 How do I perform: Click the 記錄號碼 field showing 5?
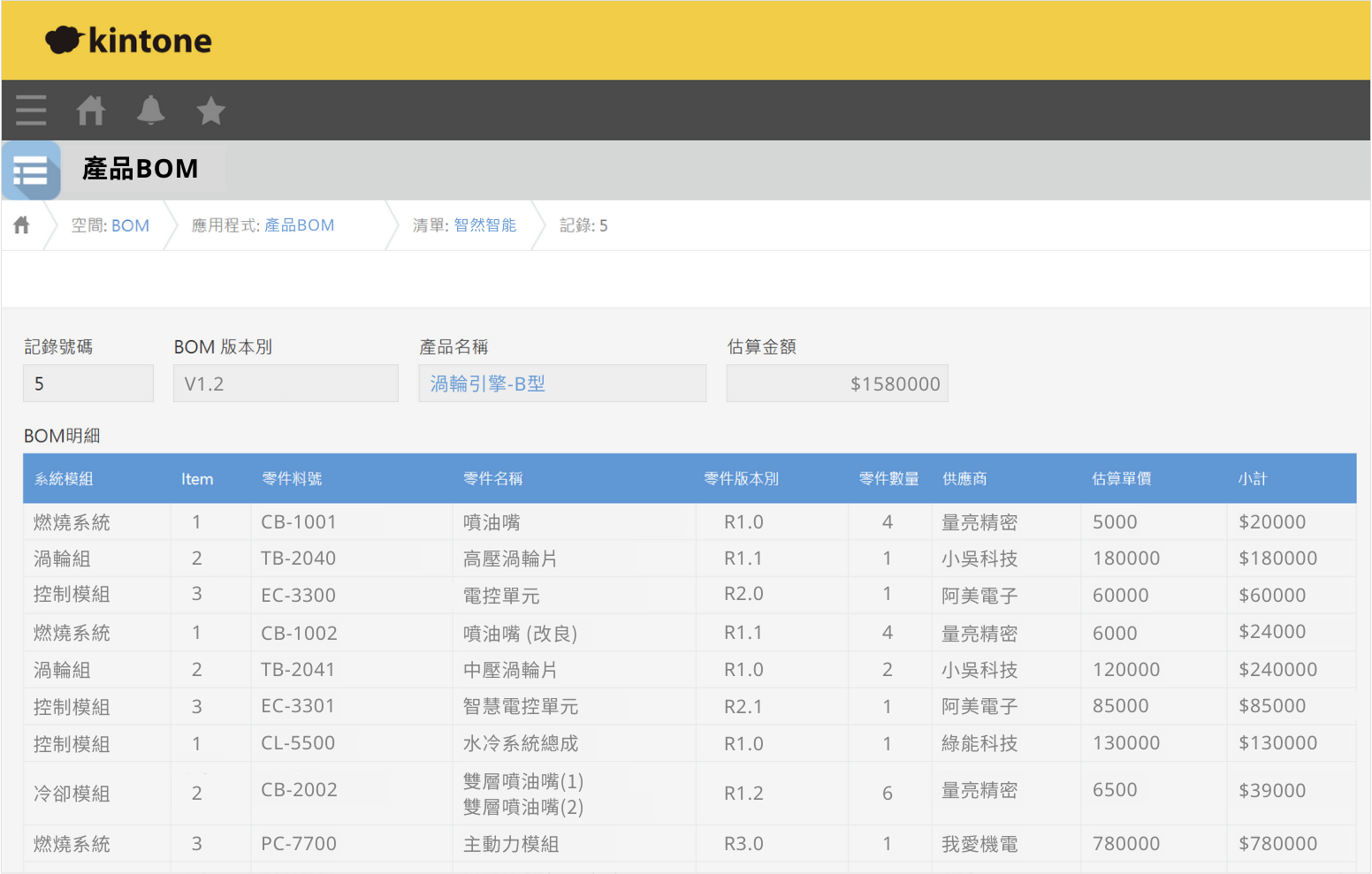[88, 384]
